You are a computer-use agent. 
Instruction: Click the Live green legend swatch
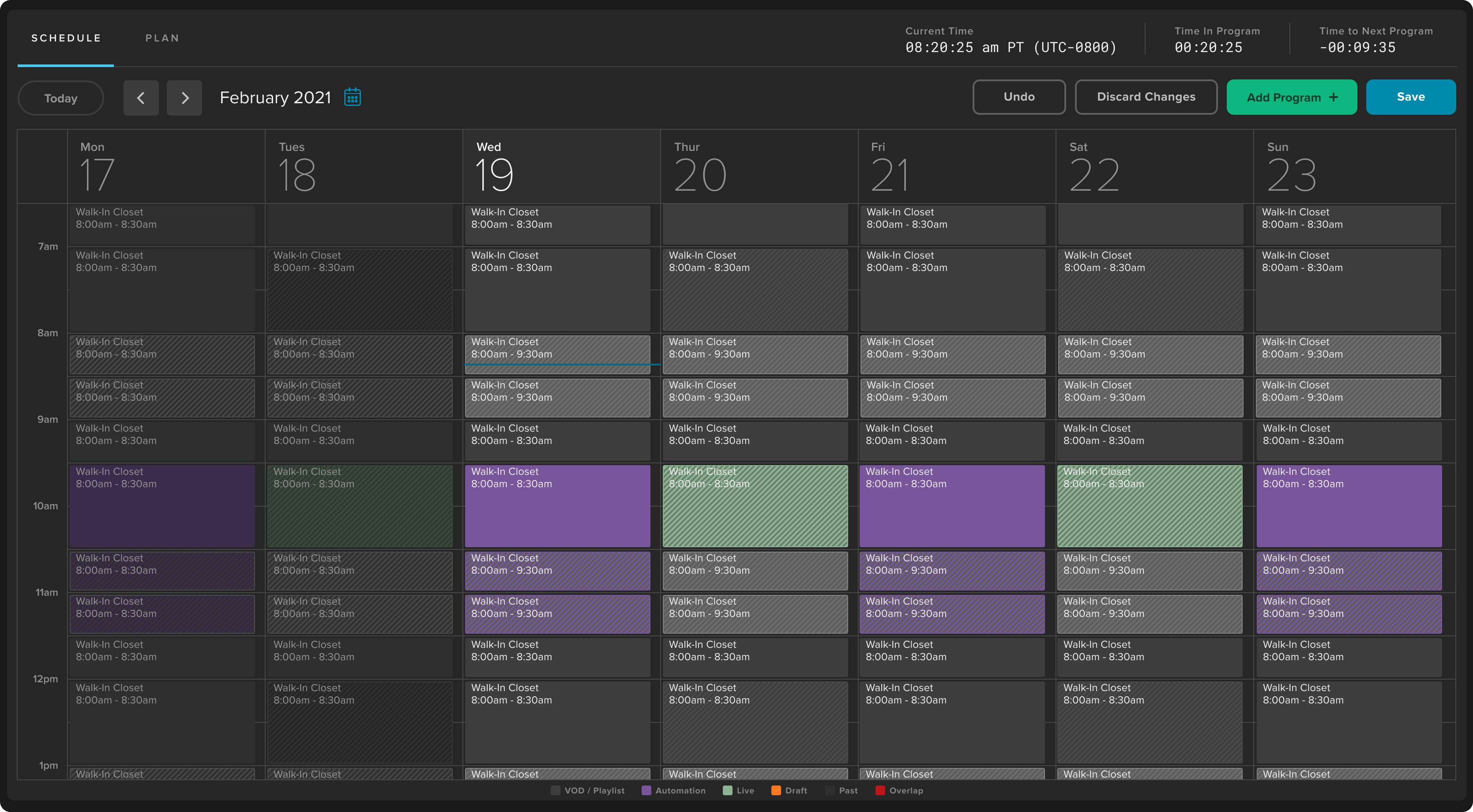tap(727, 790)
